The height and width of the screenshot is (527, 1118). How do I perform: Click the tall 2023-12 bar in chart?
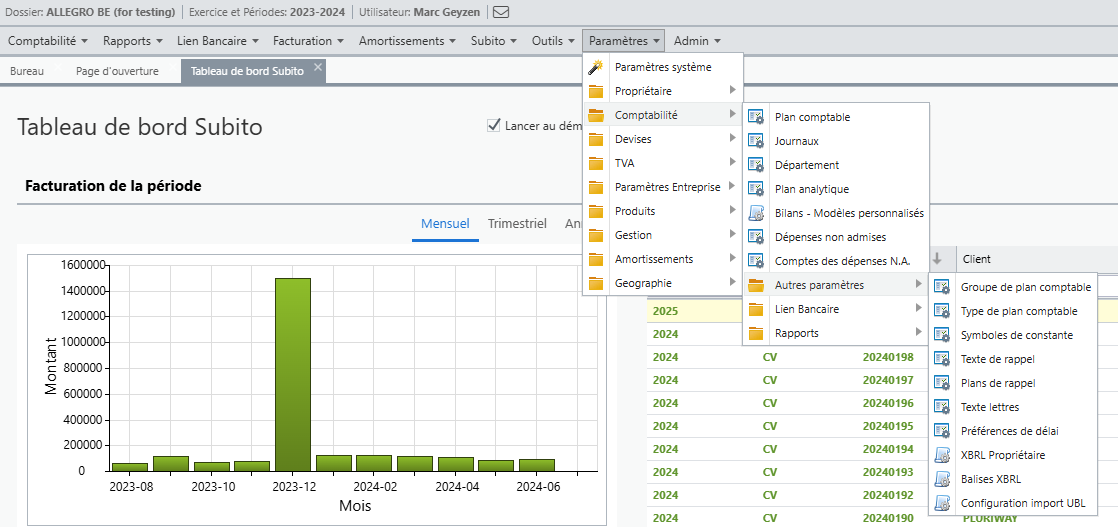pos(293,374)
